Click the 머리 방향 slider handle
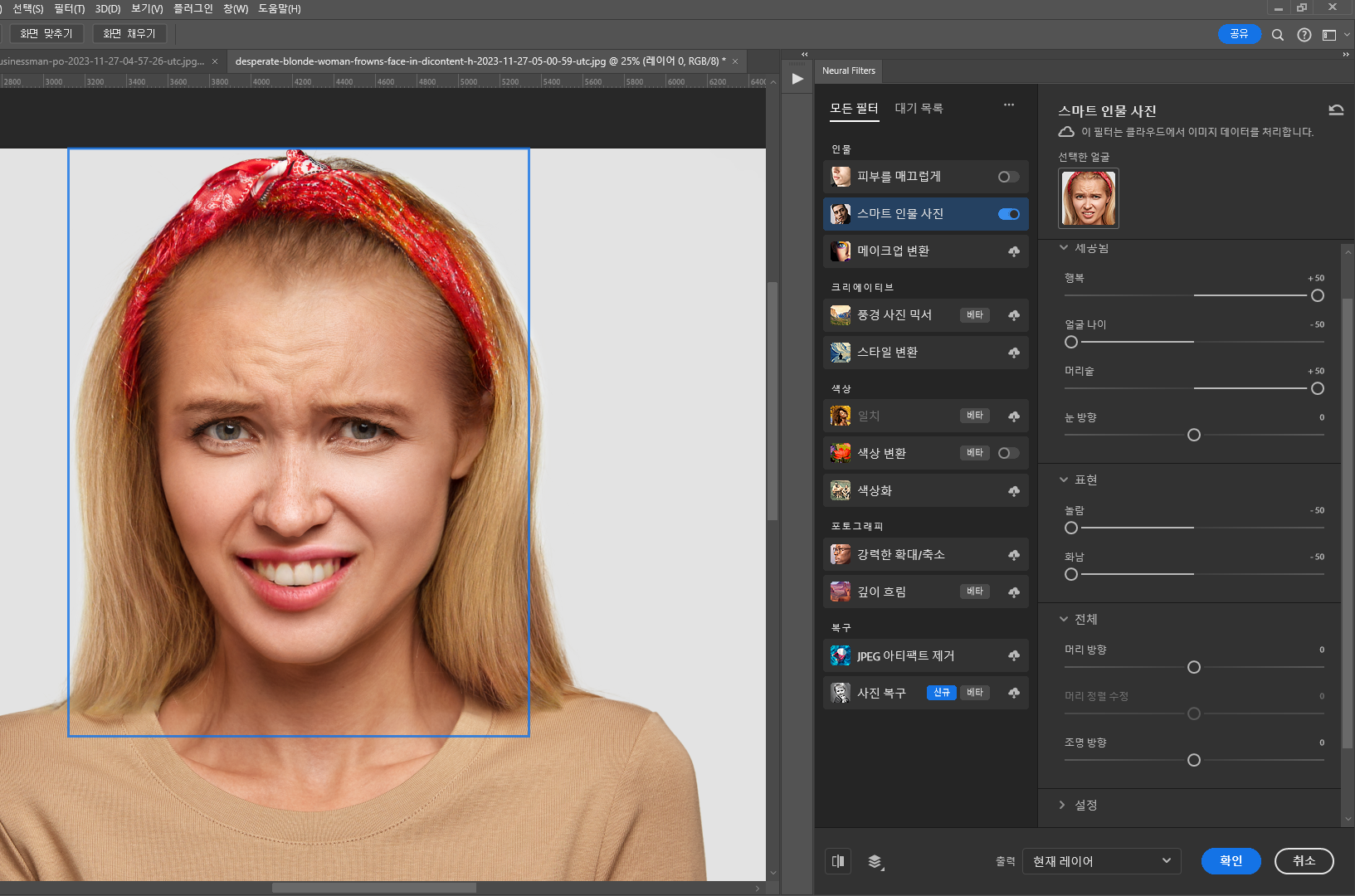Image resolution: width=1355 pixels, height=896 pixels. click(x=1194, y=667)
